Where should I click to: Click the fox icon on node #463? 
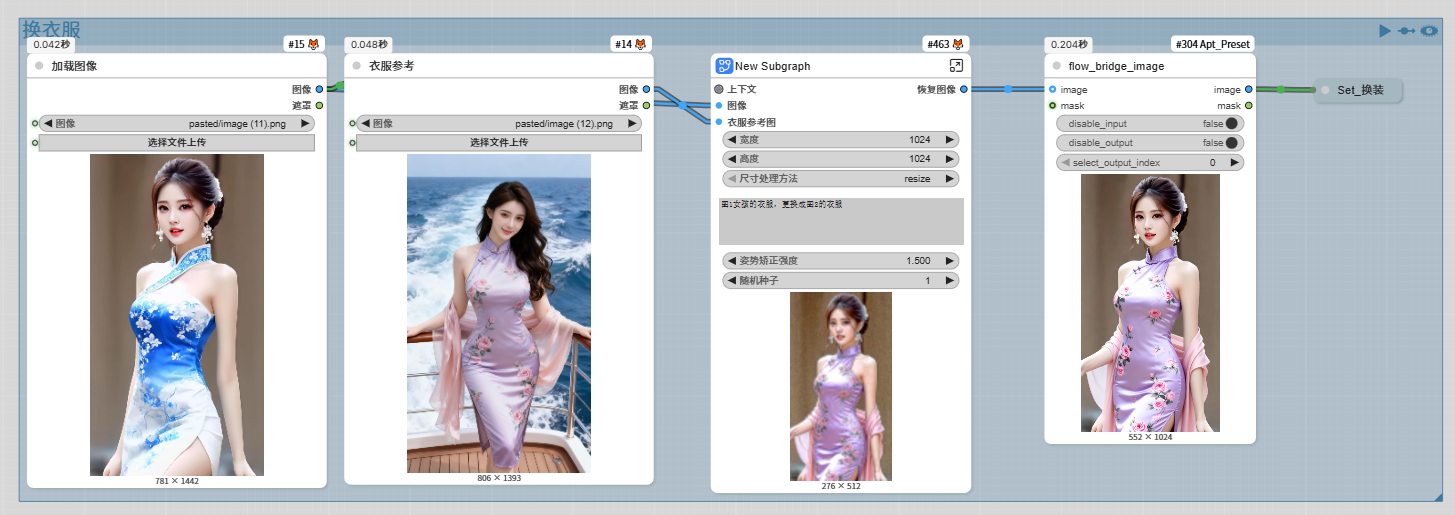[958, 45]
